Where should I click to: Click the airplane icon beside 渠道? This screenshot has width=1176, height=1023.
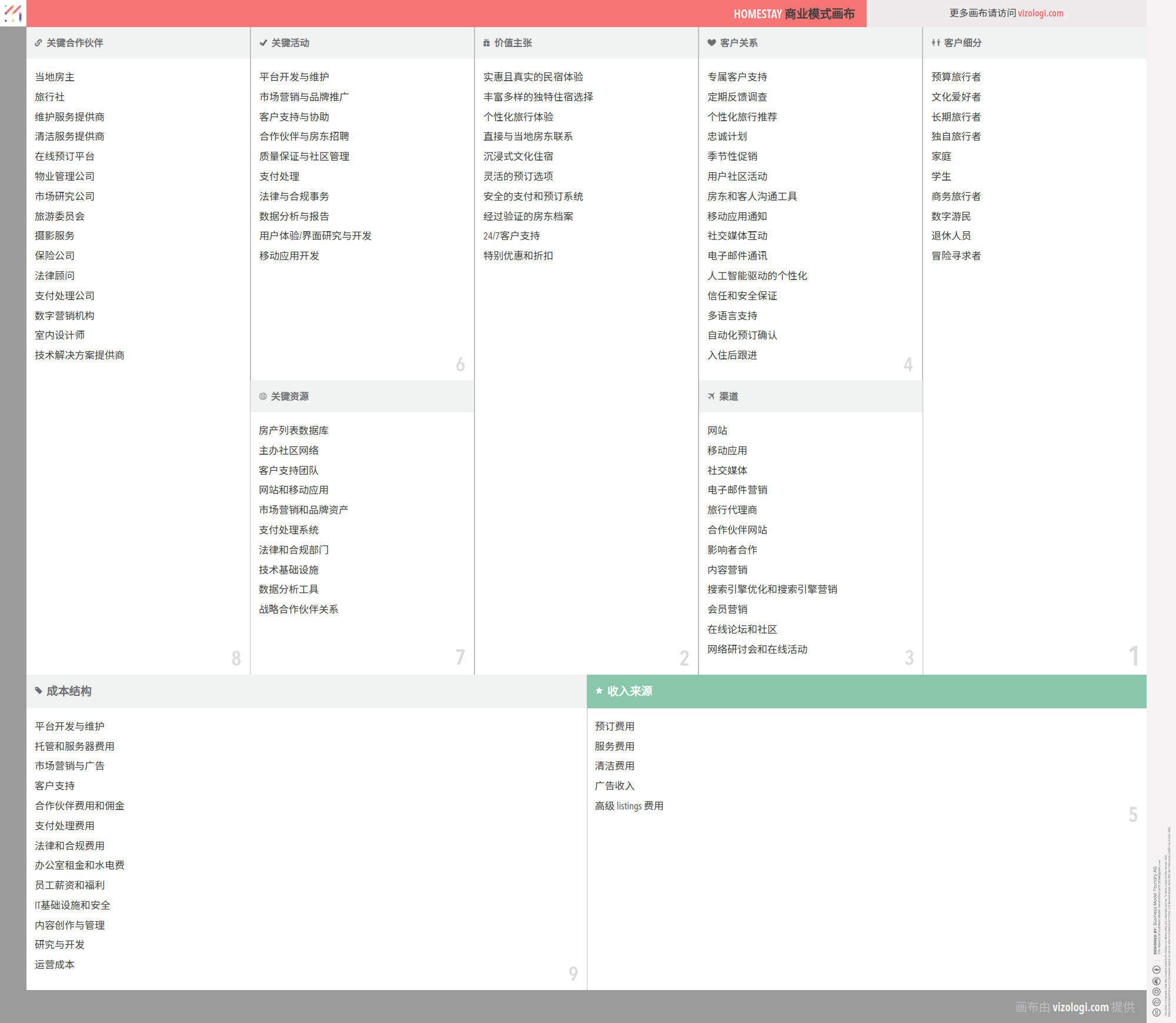[x=711, y=396]
